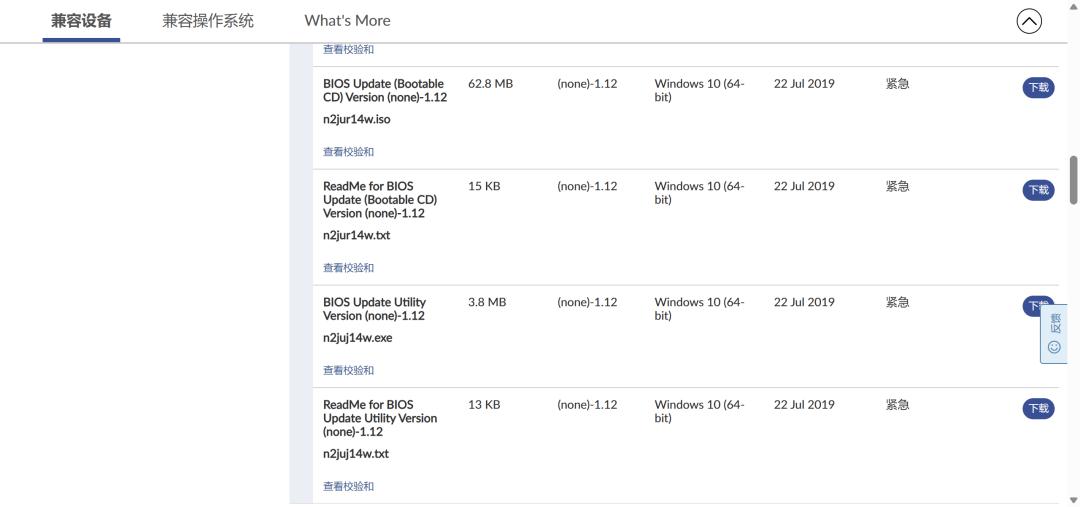View checksum for n2juj14w.txt
The image size is (1080, 507).
348,487
